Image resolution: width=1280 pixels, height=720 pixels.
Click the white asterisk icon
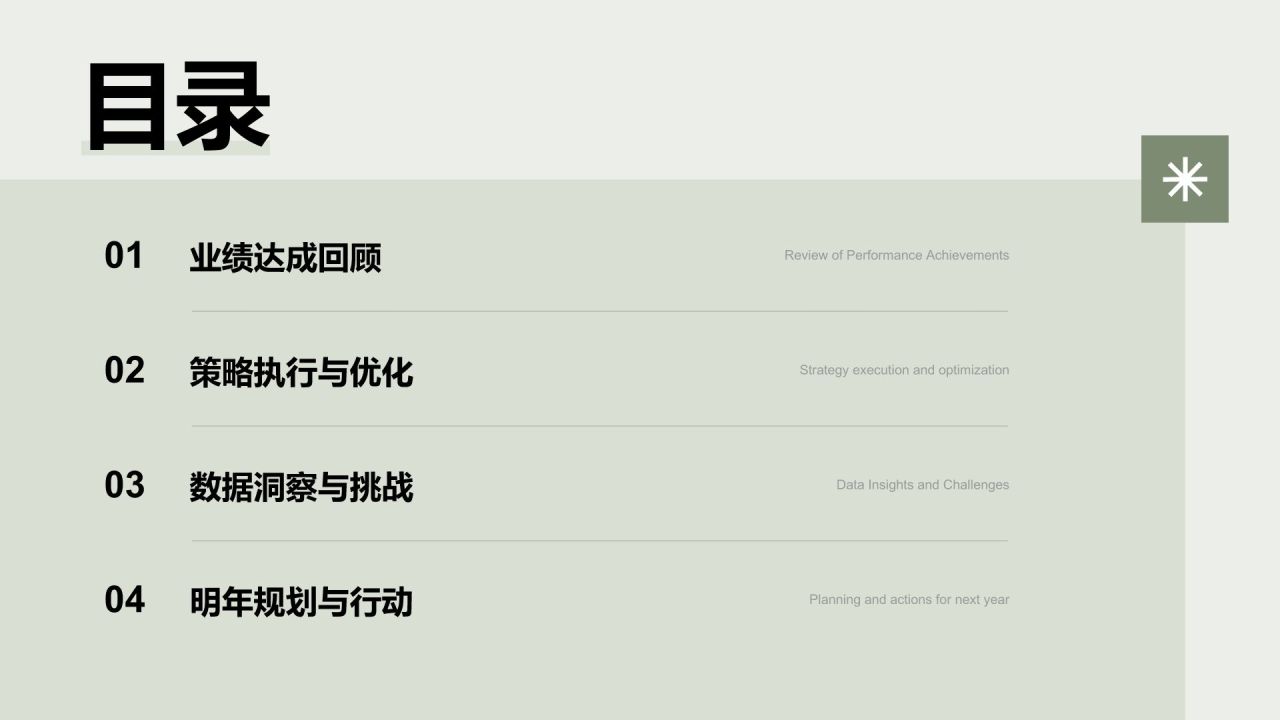coord(1184,179)
